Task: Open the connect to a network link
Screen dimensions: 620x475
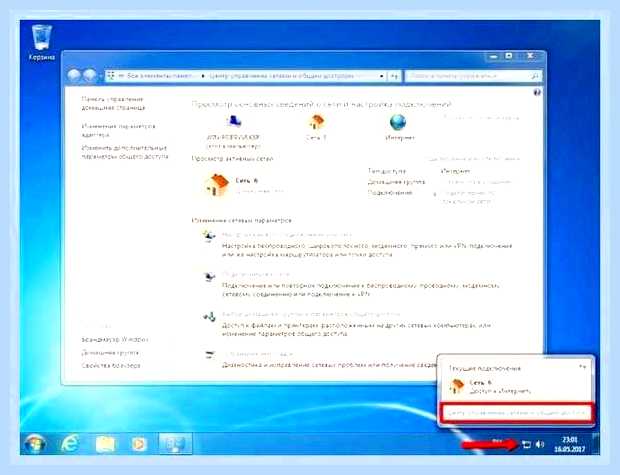Action: click(256, 274)
